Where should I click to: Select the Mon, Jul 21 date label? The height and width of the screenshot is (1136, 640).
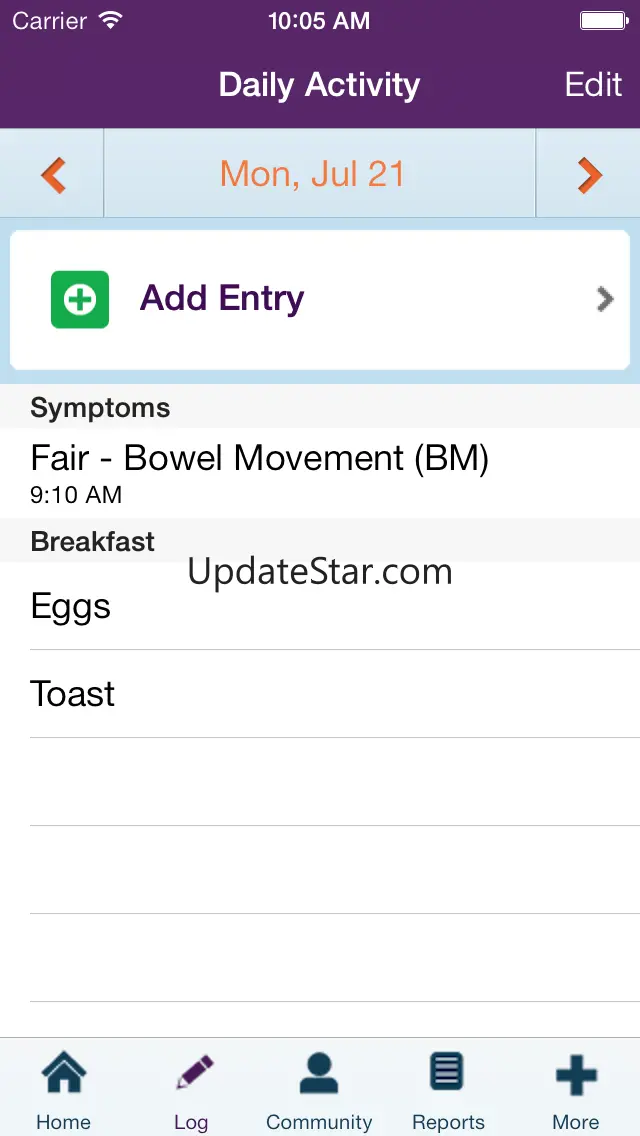pyautogui.click(x=312, y=174)
